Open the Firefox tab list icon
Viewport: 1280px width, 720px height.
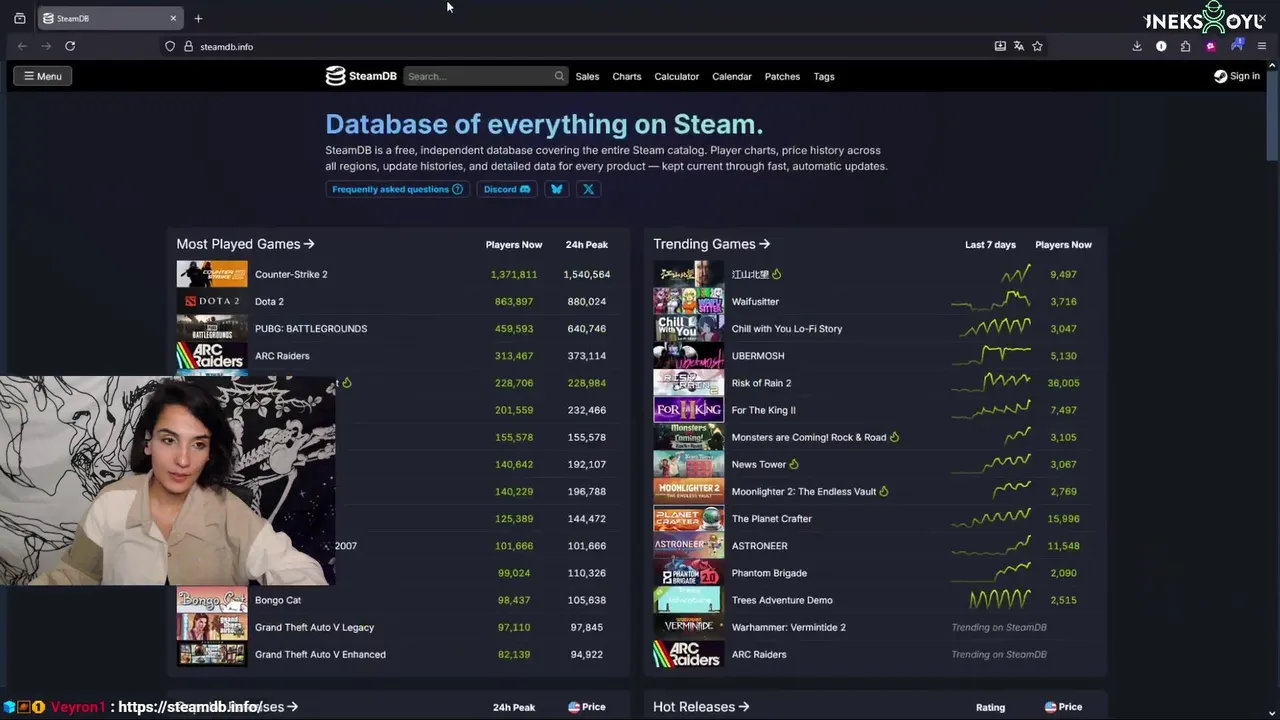point(19,18)
